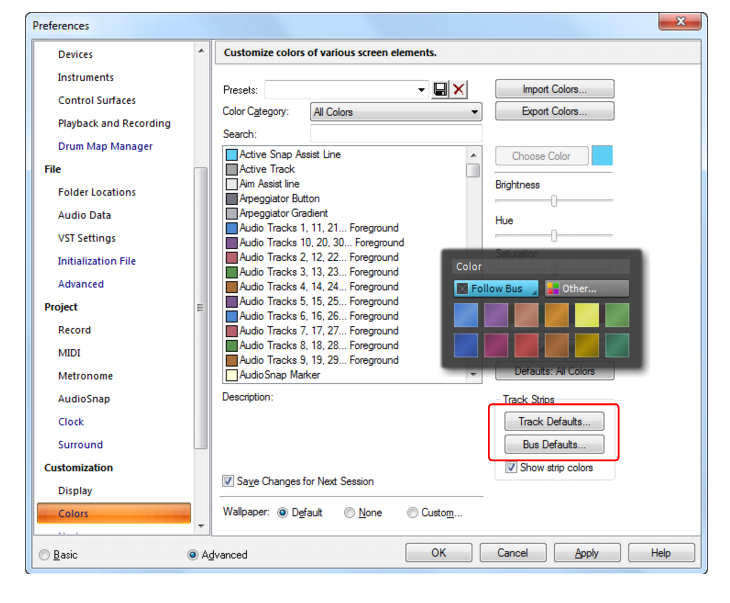Select VST Settings in the sidebar
Screen dimensions: 730x603
point(87,238)
